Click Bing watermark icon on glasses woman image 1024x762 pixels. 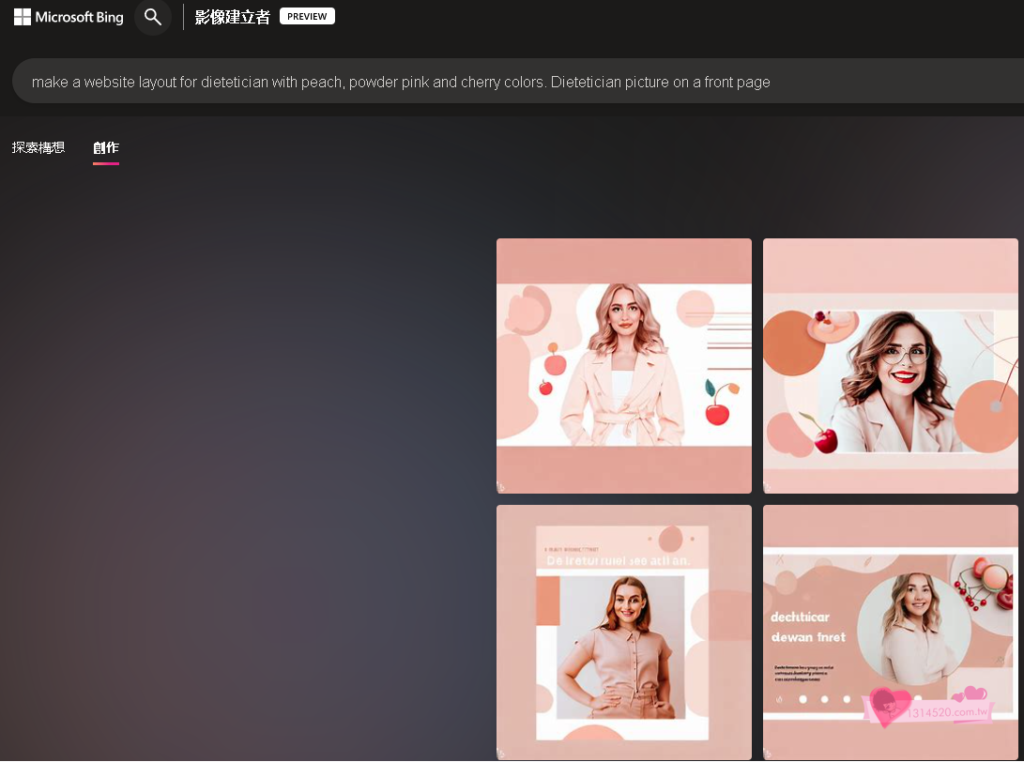(x=769, y=487)
